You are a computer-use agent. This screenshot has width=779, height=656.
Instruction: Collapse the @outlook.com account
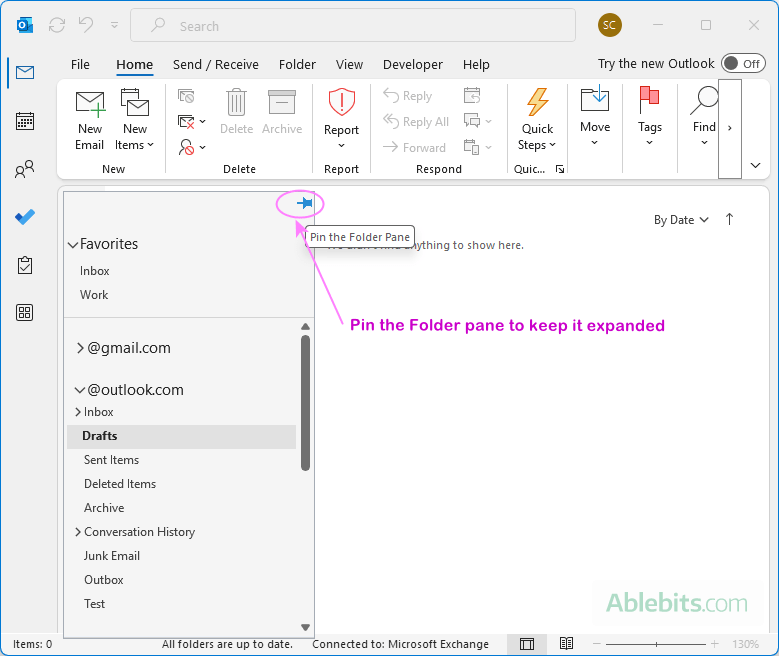click(x=79, y=390)
